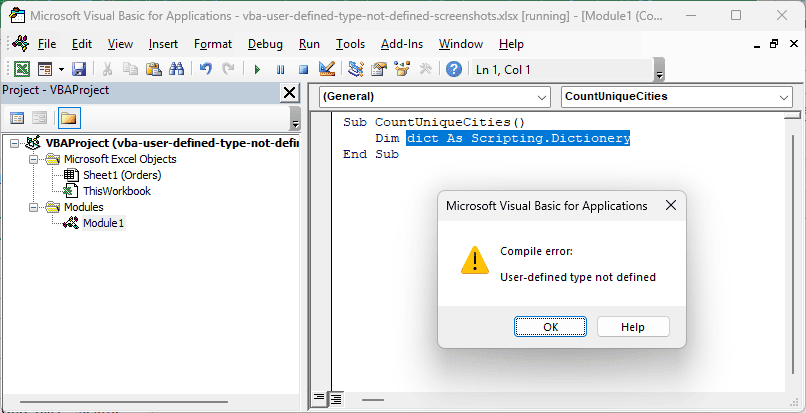The height and width of the screenshot is (413, 806).
Task: Switch to Full Module View button
Action: (x=336, y=399)
